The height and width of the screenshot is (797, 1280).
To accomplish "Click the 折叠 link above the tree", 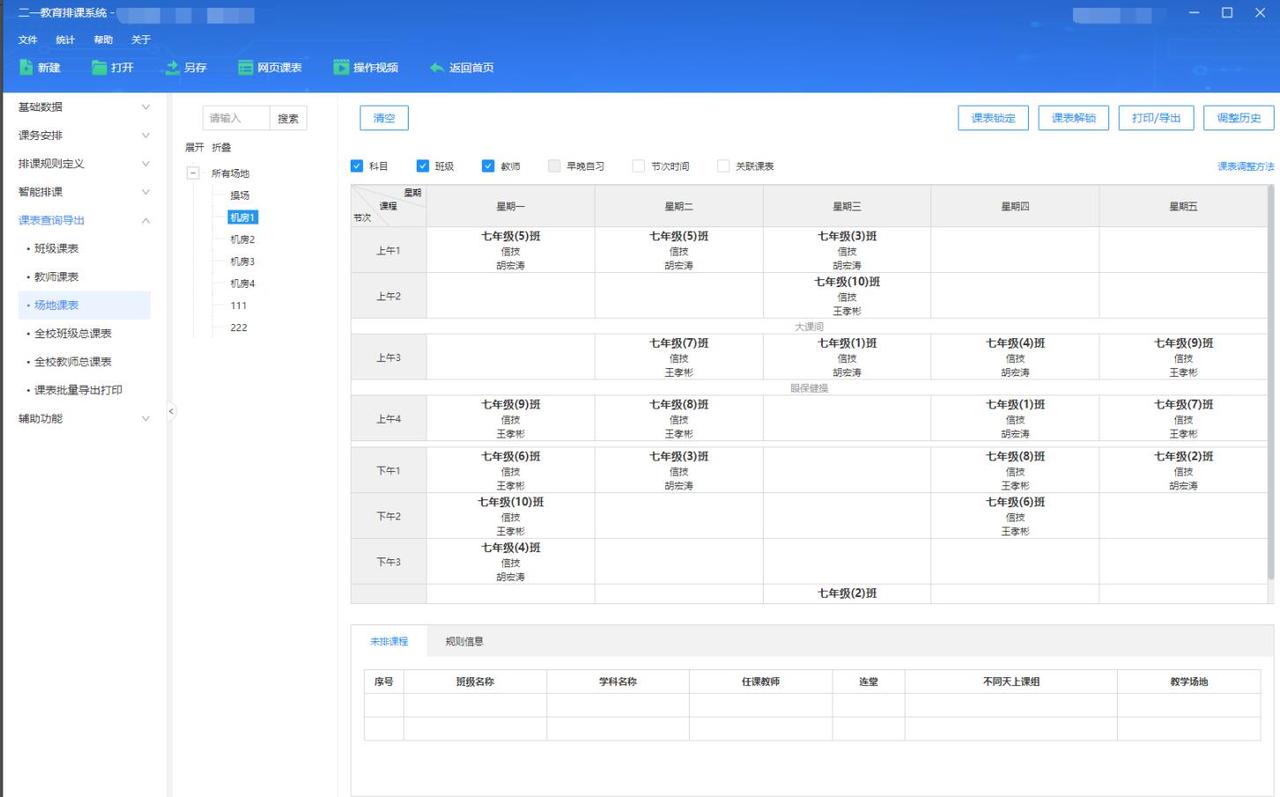I will [x=221, y=147].
